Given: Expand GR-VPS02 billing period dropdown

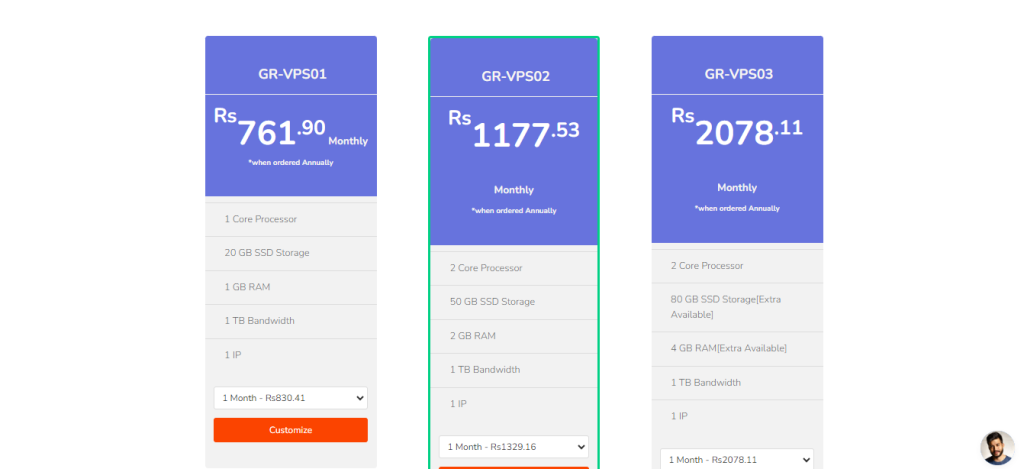Looking at the screenshot, I should (513, 447).
